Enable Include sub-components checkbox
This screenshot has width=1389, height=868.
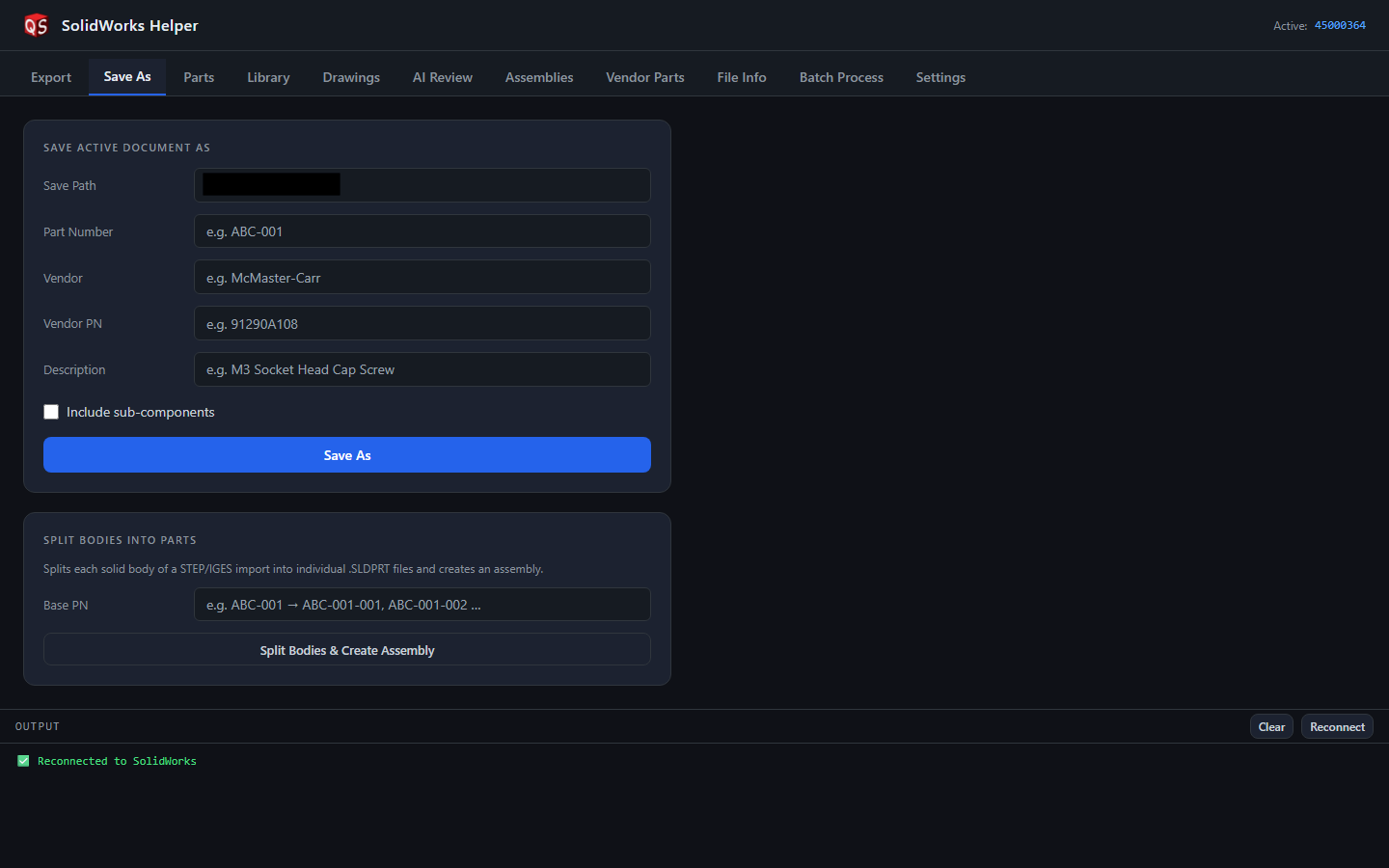(51, 412)
